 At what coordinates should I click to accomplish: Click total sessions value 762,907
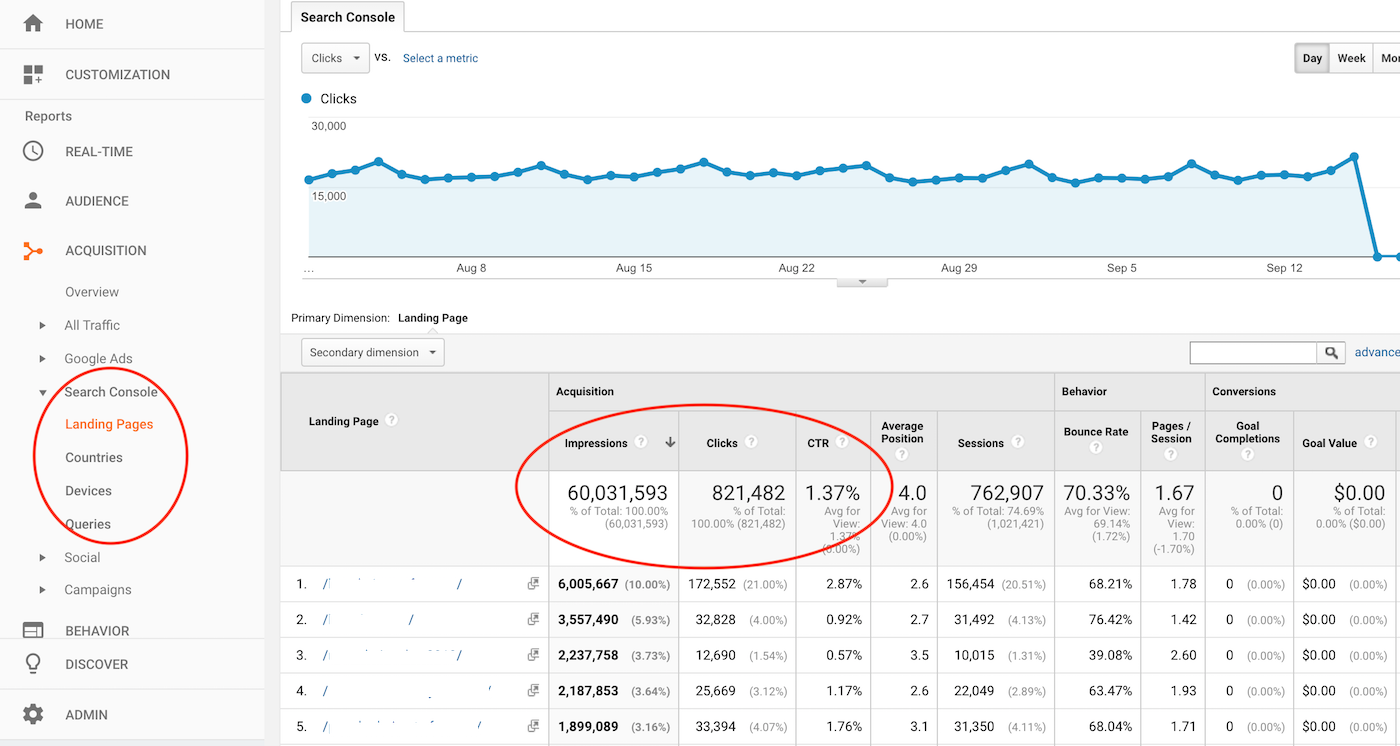[x=1006, y=493]
